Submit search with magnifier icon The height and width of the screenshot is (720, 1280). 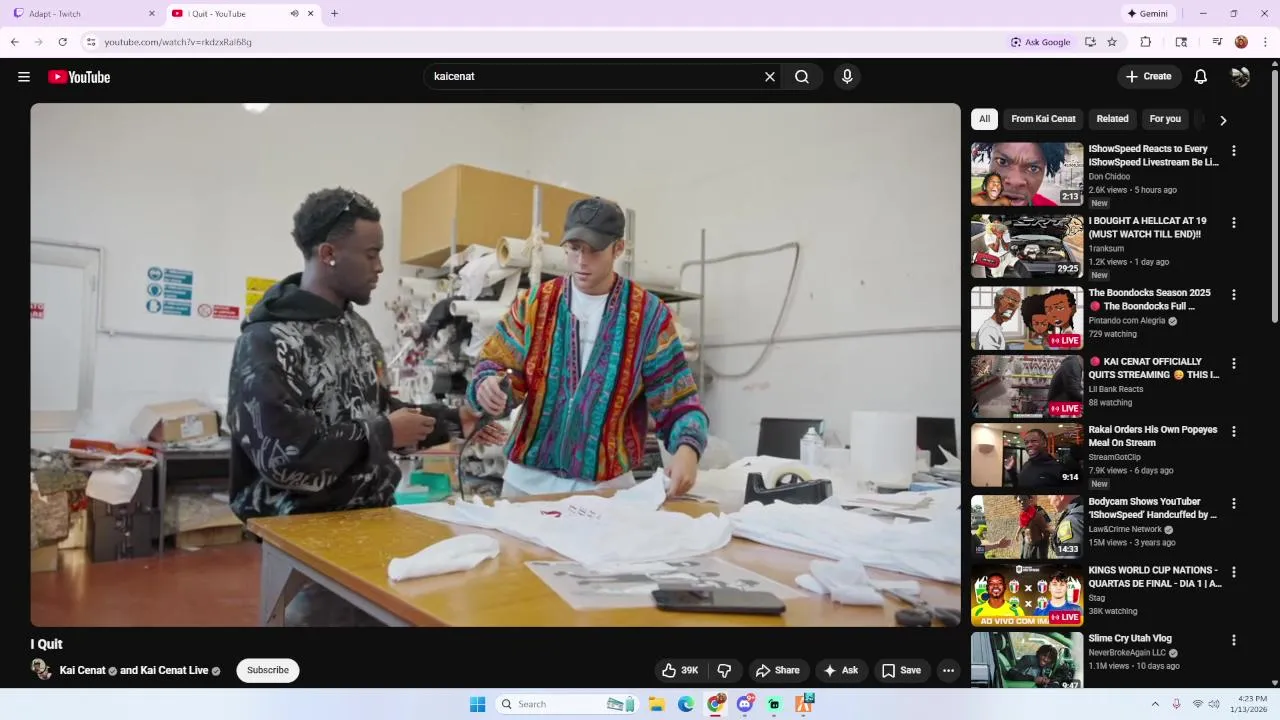[x=802, y=77]
